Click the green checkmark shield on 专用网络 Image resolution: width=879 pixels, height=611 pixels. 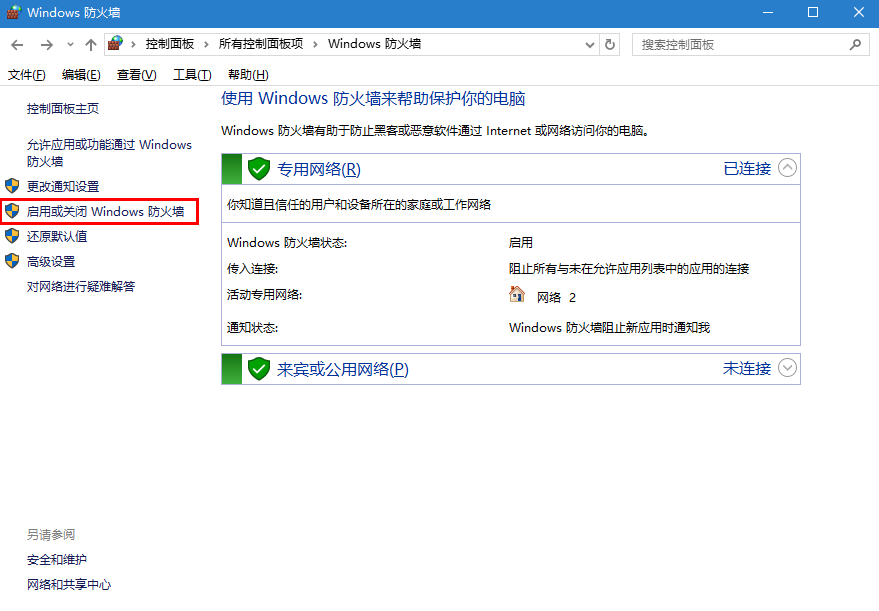(259, 168)
